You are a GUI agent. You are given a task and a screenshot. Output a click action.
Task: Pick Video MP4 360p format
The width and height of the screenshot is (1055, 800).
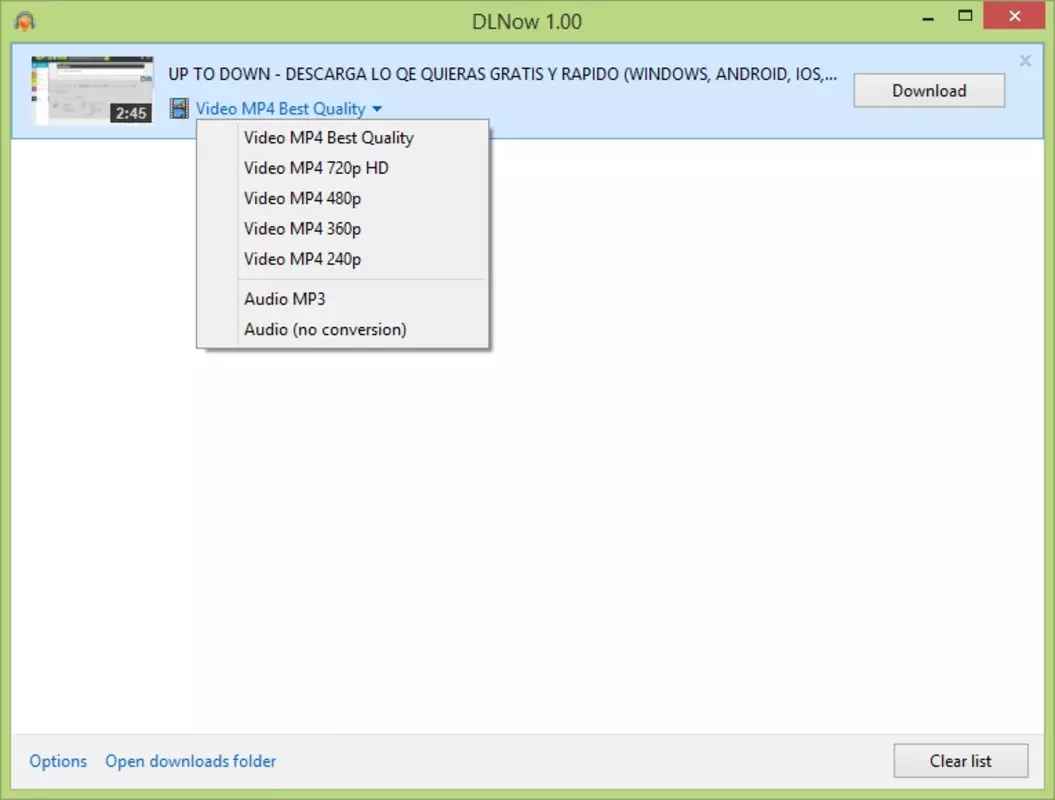343,229
